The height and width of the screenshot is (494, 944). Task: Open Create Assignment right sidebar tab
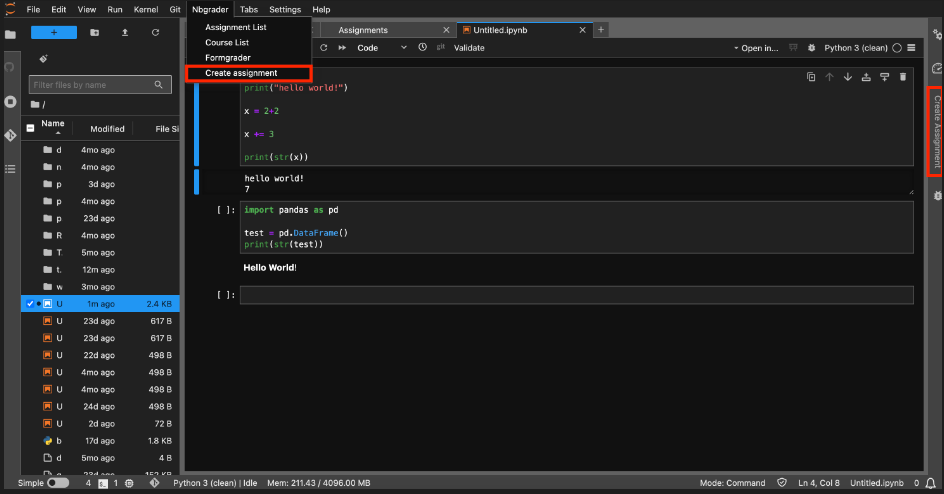point(936,131)
